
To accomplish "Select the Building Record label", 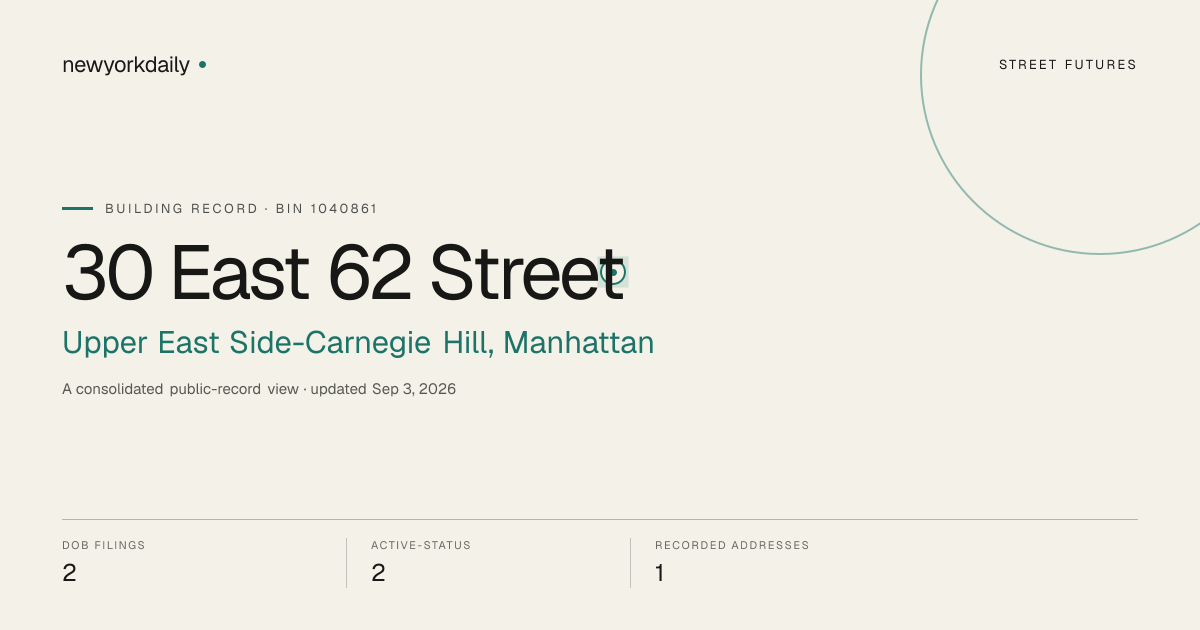I will 182,209.
